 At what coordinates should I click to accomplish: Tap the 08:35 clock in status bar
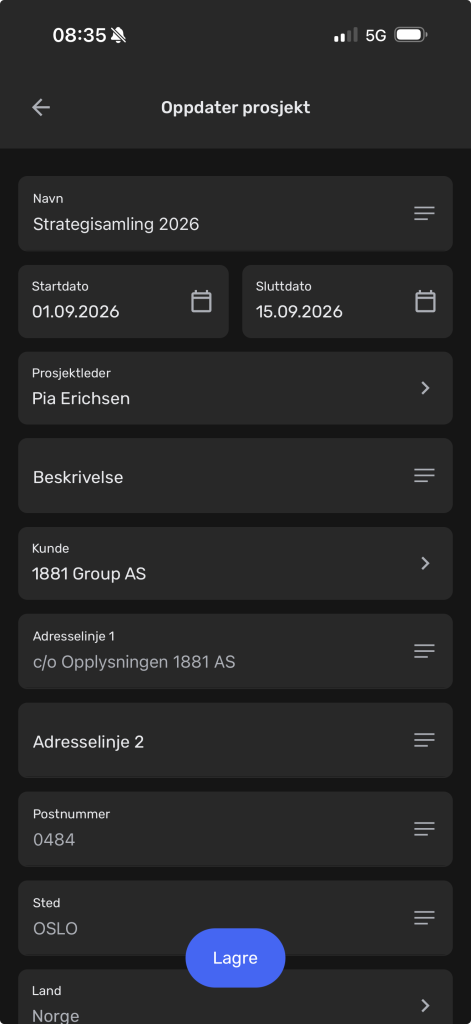pos(79,35)
